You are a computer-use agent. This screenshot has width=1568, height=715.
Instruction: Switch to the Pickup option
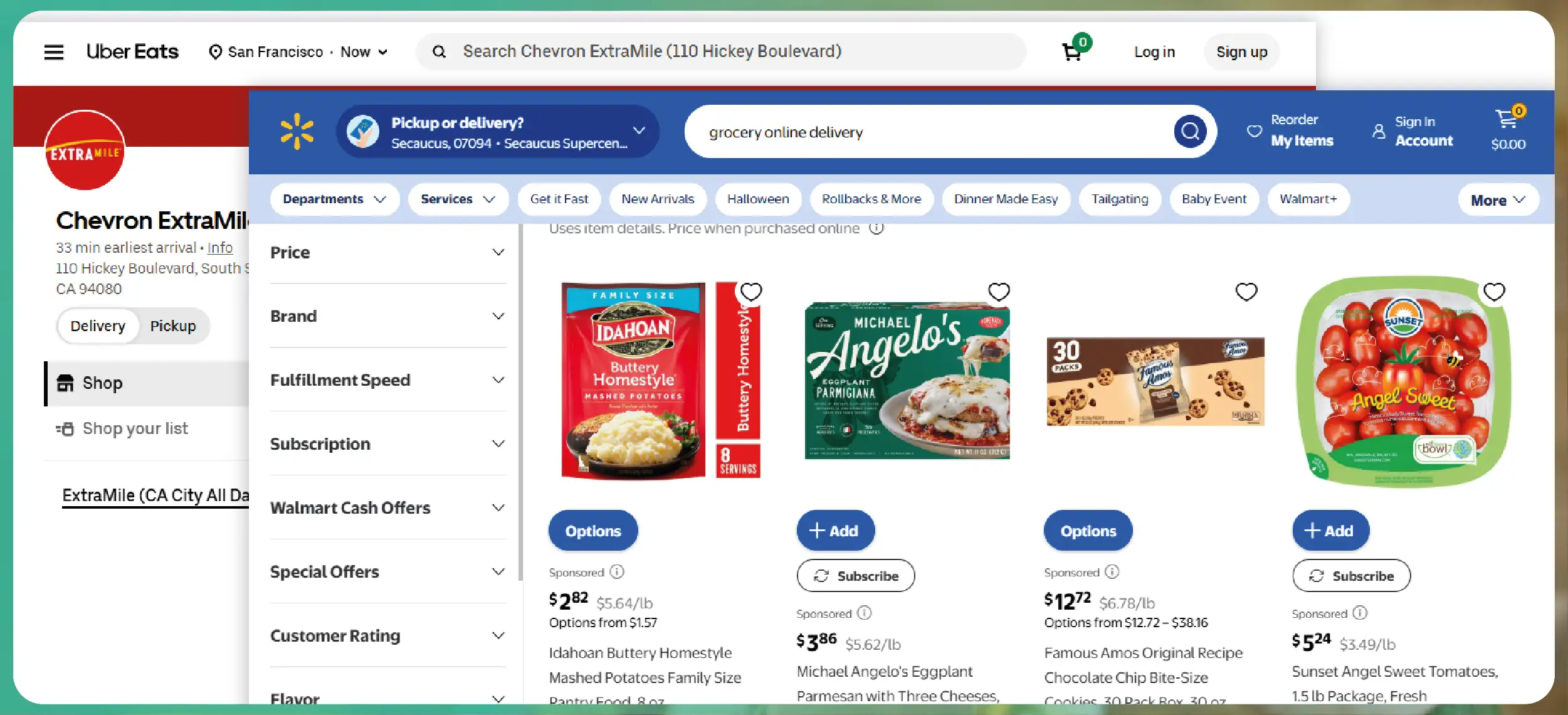[x=173, y=326]
